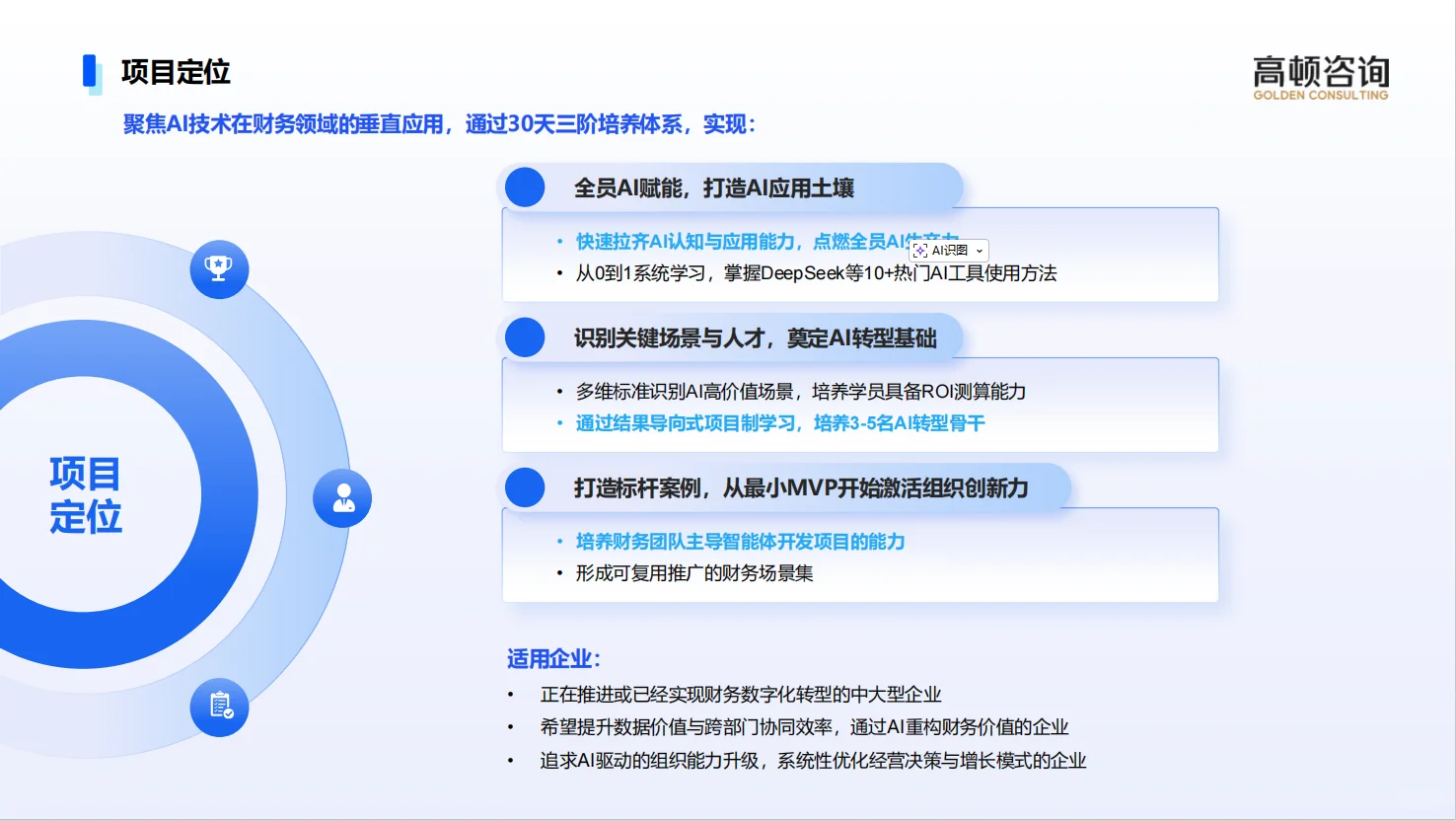Select the GOLDEN CONSULTING text label
Screen dimensions: 1456x821
point(1321,96)
